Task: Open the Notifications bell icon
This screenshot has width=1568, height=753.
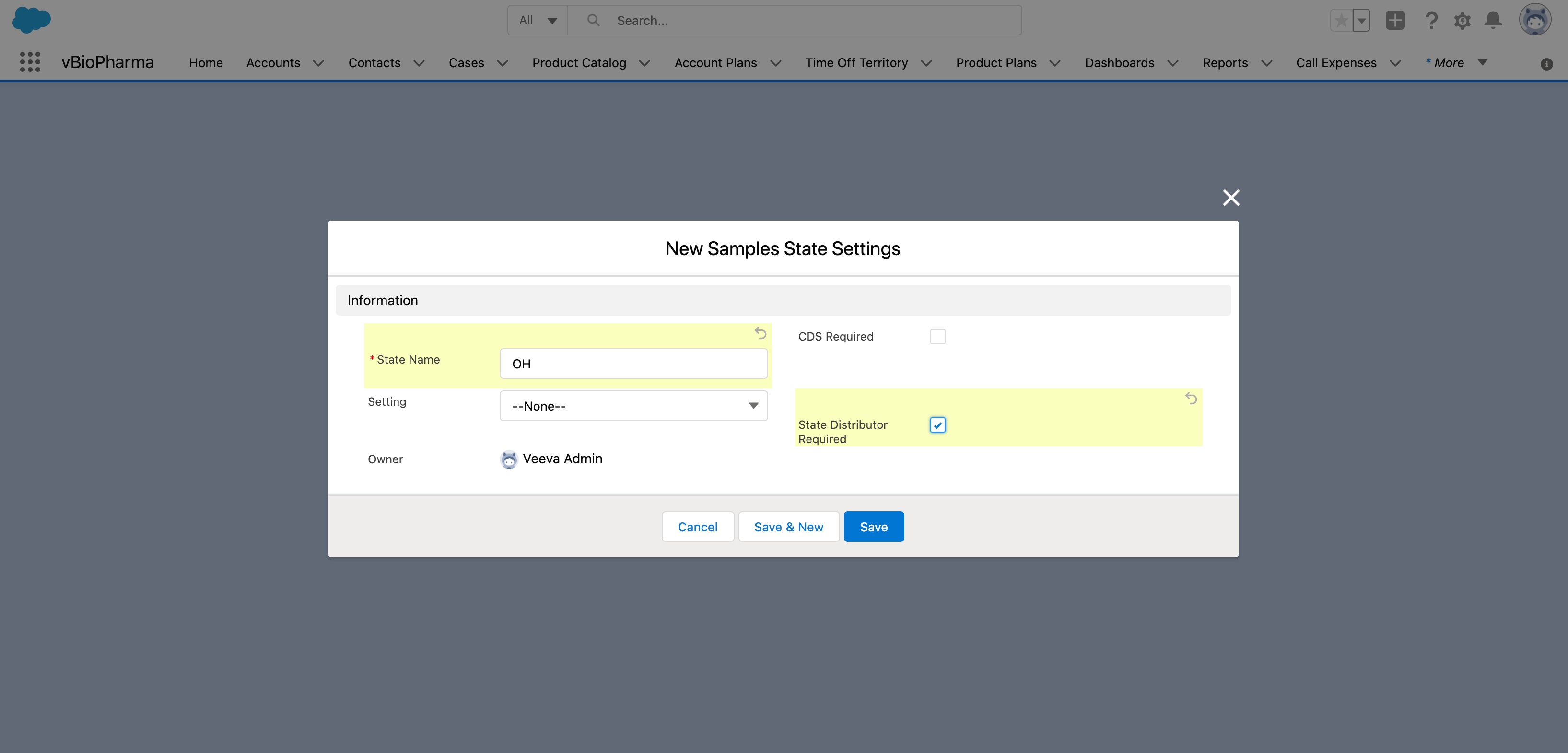Action: (x=1493, y=20)
